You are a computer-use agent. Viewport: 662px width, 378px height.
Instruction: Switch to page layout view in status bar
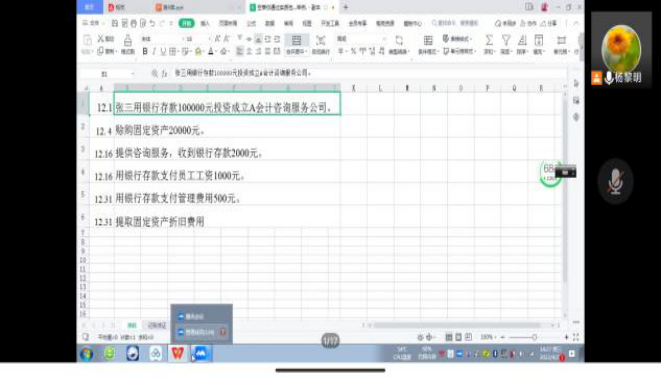click(x=459, y=337)
